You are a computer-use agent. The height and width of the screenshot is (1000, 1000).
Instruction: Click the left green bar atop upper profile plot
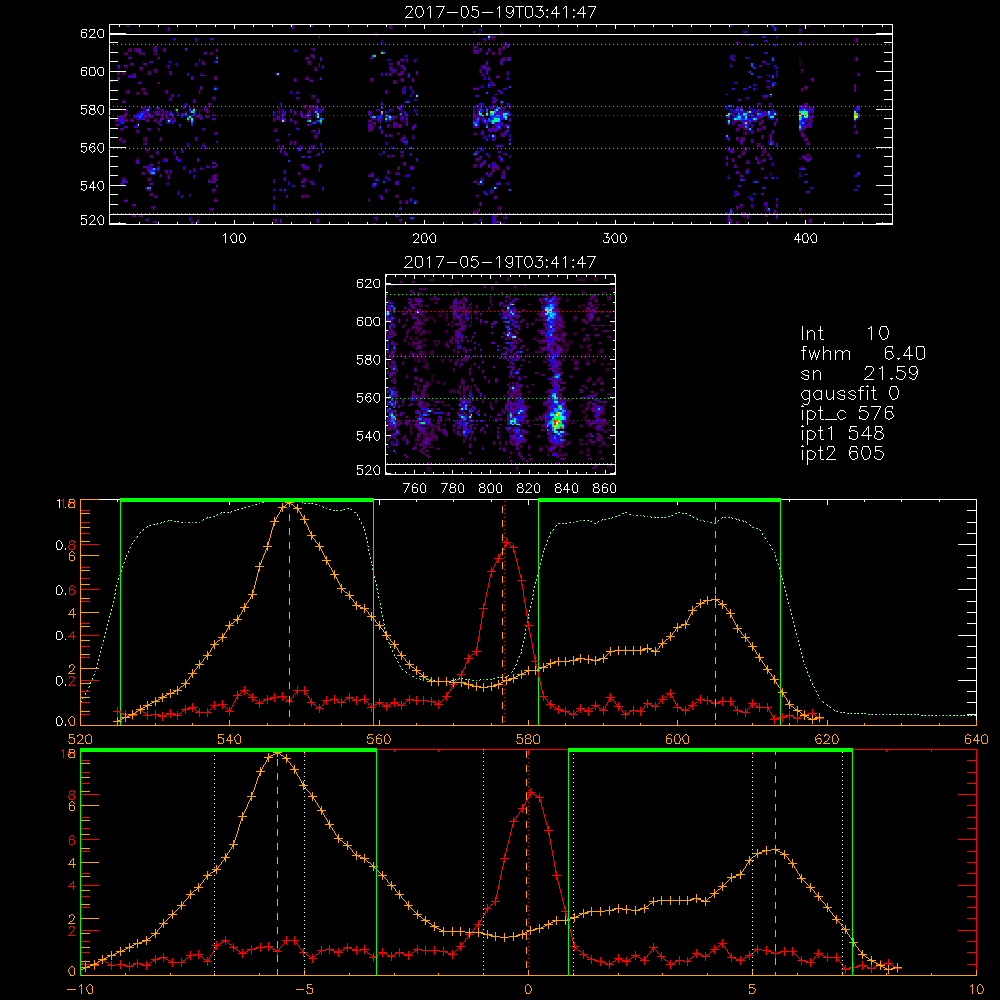(x=247, y=500)
